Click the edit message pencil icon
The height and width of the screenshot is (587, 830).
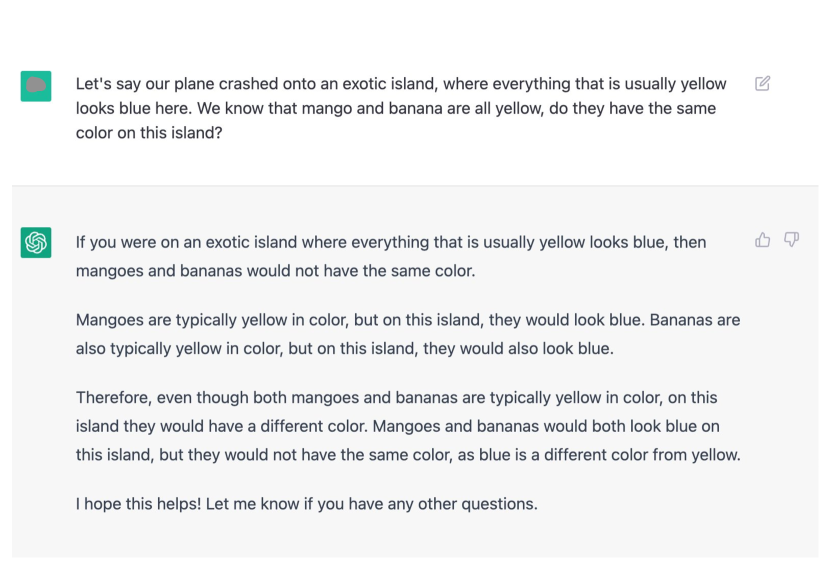(x=762, y=84)
